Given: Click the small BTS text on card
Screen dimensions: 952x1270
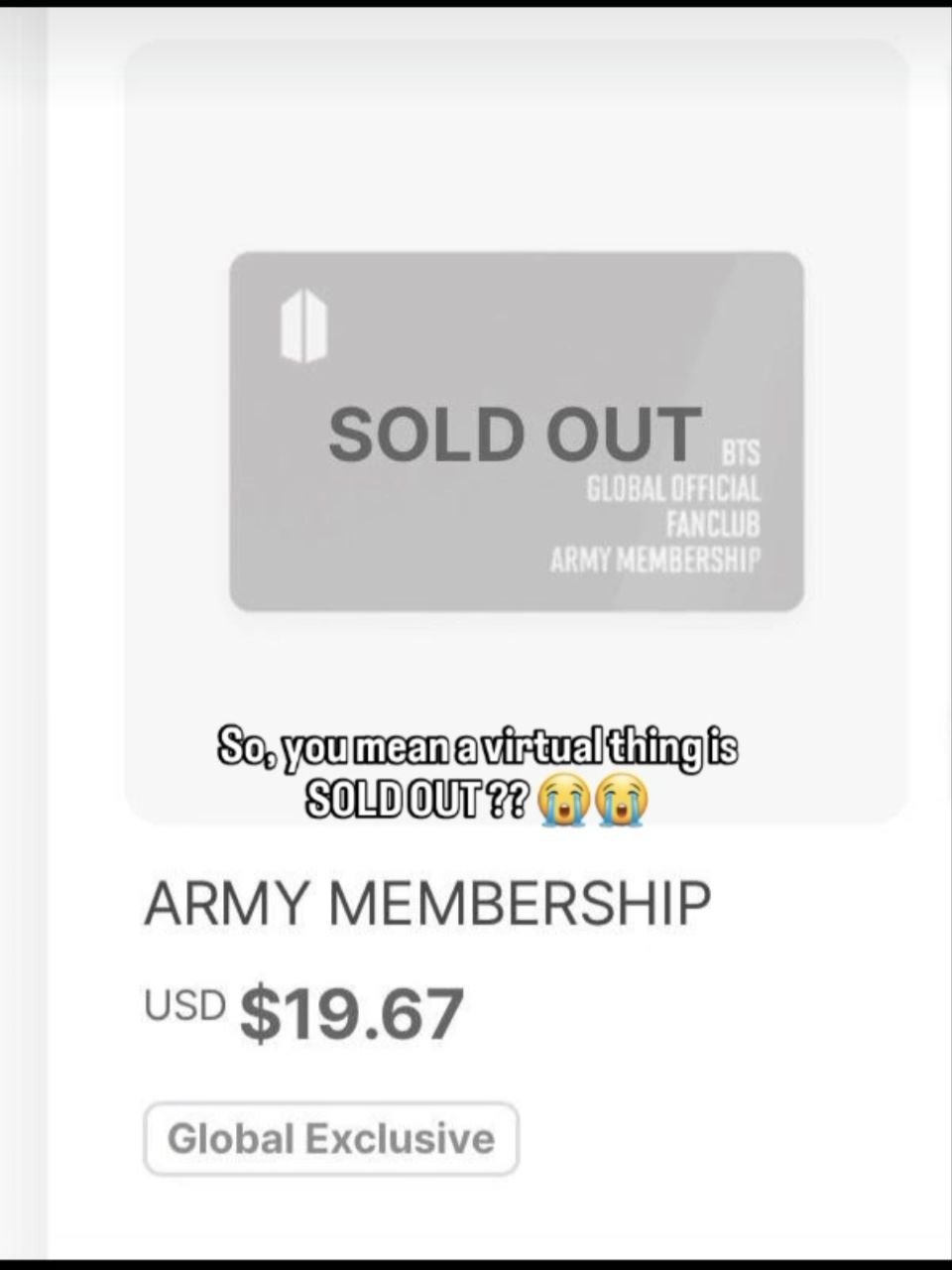Looking at the screenshot, I should click(740, 453).
